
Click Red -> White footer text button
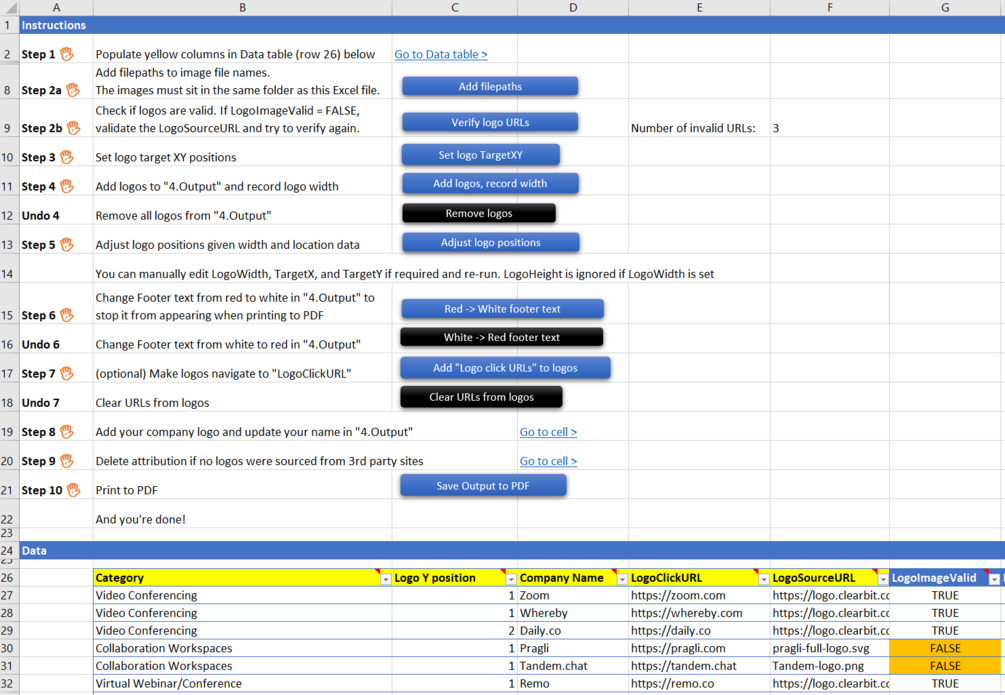[502, 309]
